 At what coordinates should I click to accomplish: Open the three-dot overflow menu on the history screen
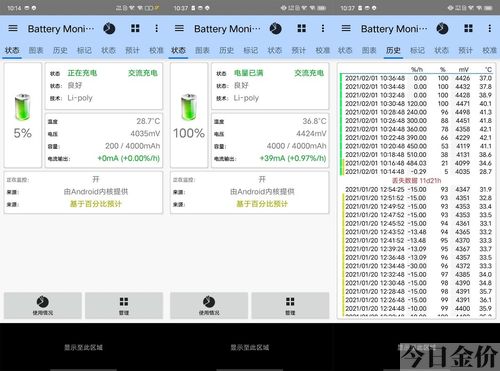(x=489, y=28)
